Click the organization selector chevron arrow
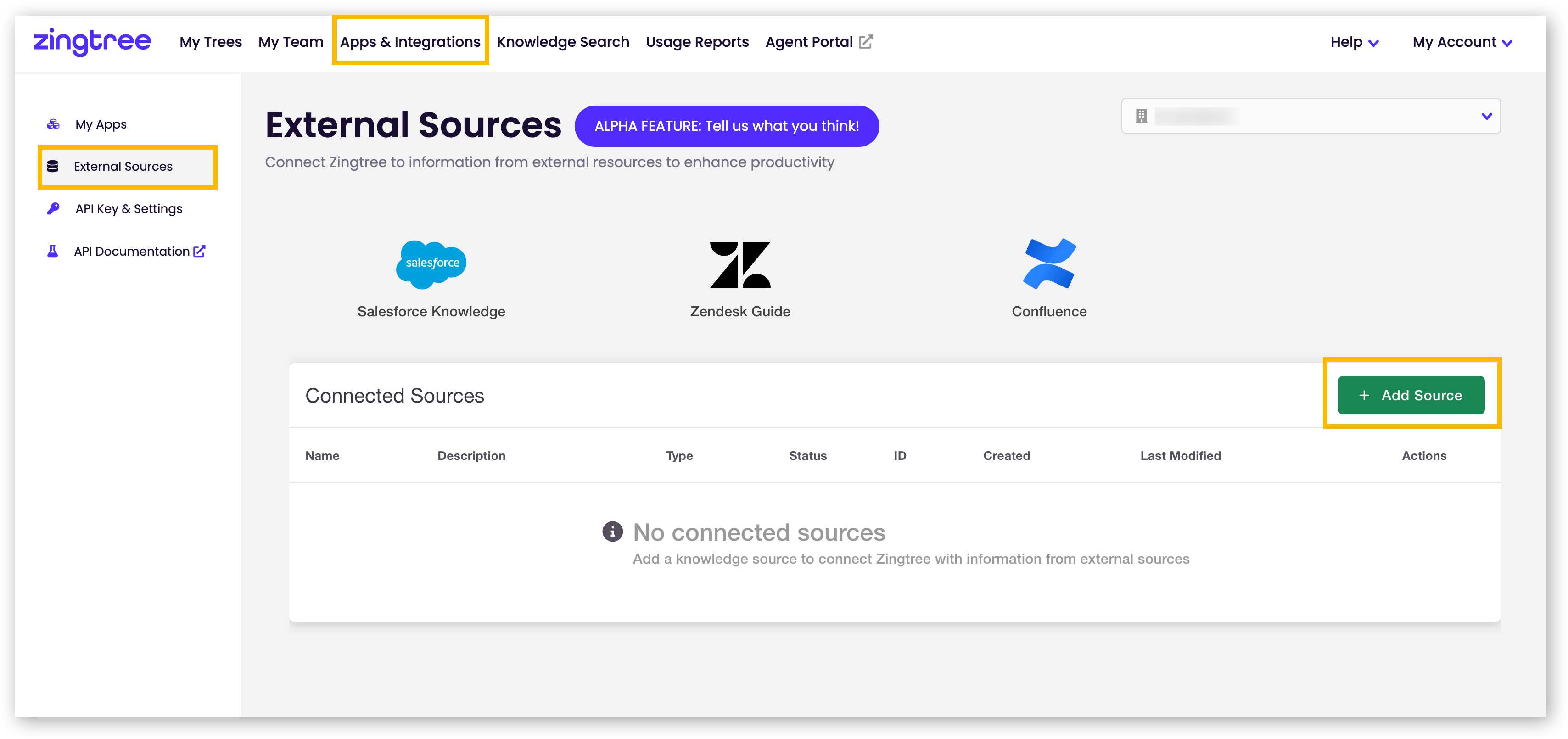This screenshot has height=739, width=1568. click(x=1486, y=116)
